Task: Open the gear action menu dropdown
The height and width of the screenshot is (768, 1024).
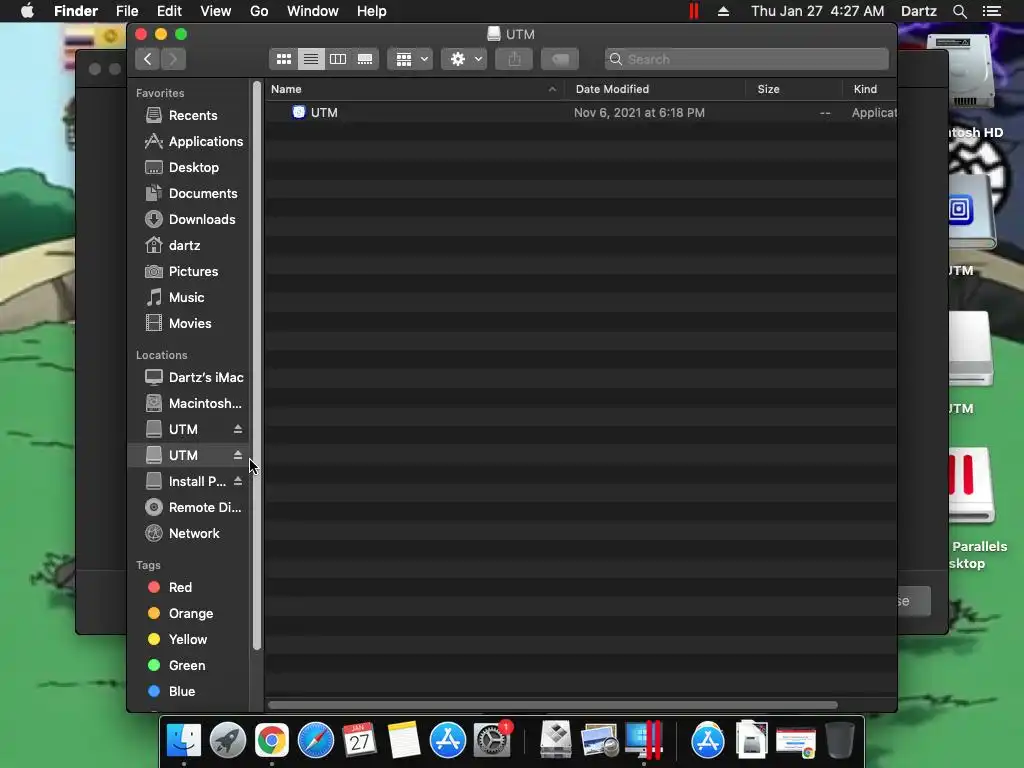Action: (464, 59)
